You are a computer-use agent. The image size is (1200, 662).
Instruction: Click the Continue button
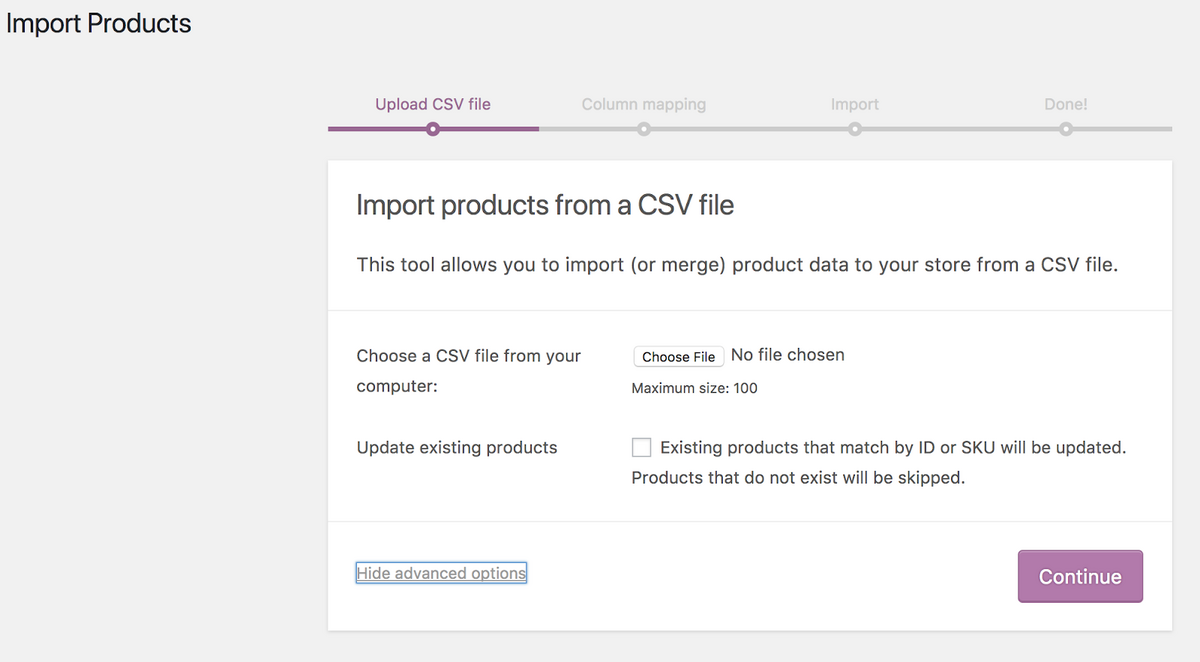click(x=1080, y=576)
